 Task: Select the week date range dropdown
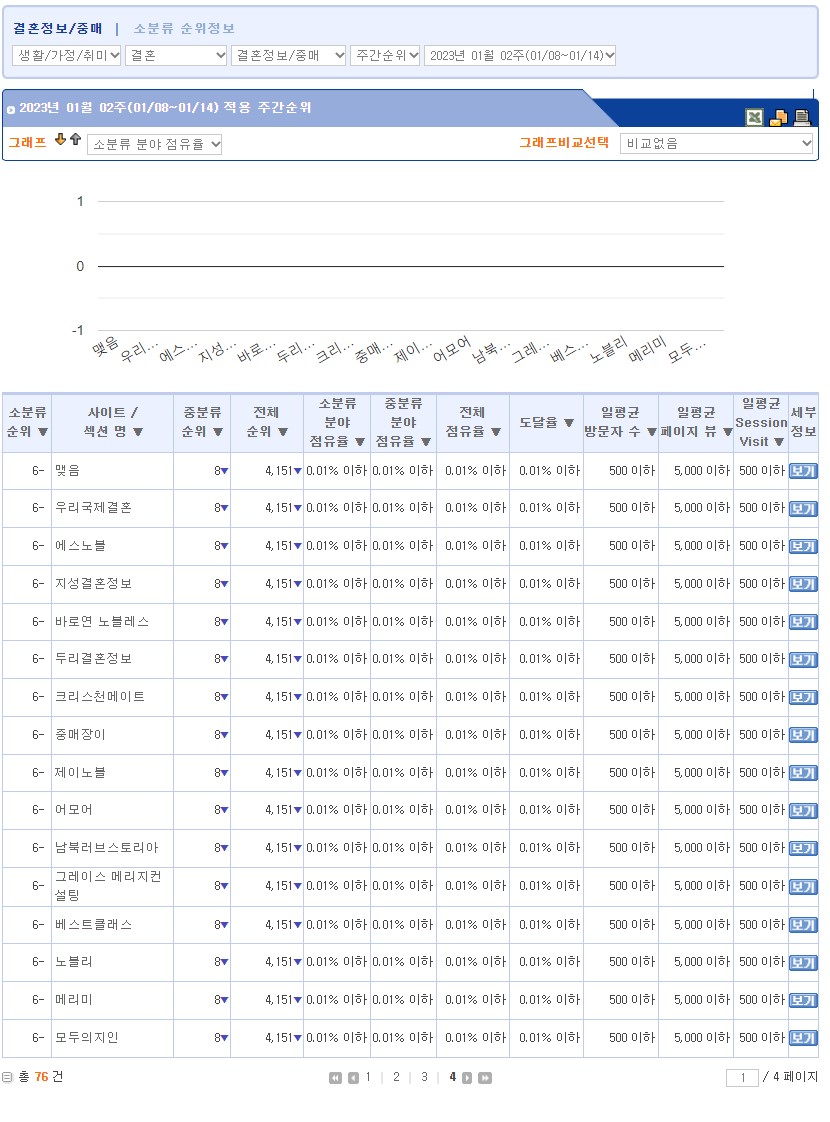point(520,56)
